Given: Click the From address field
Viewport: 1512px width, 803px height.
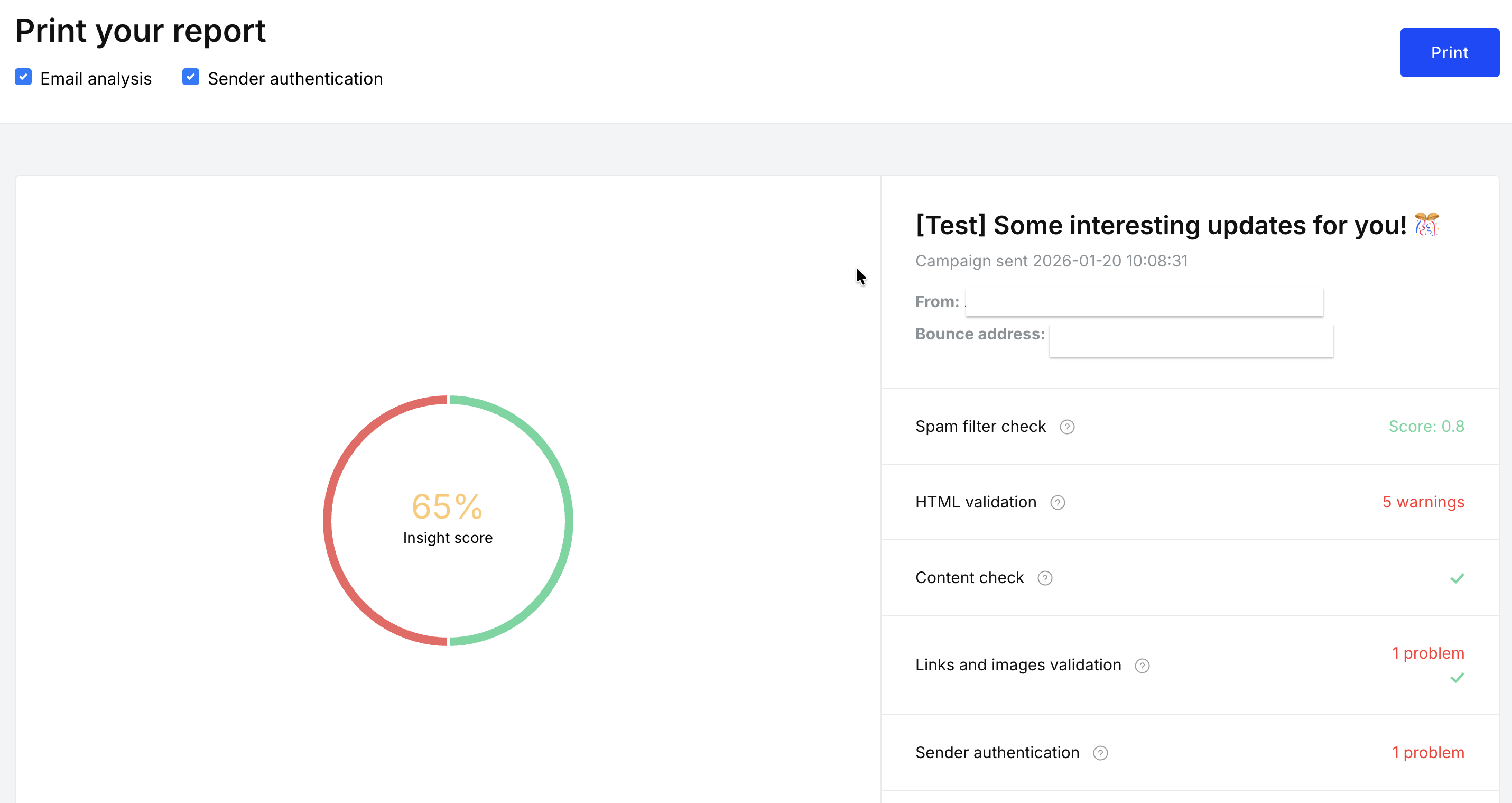Looking at the screenshot, I should click(1144, 302).
